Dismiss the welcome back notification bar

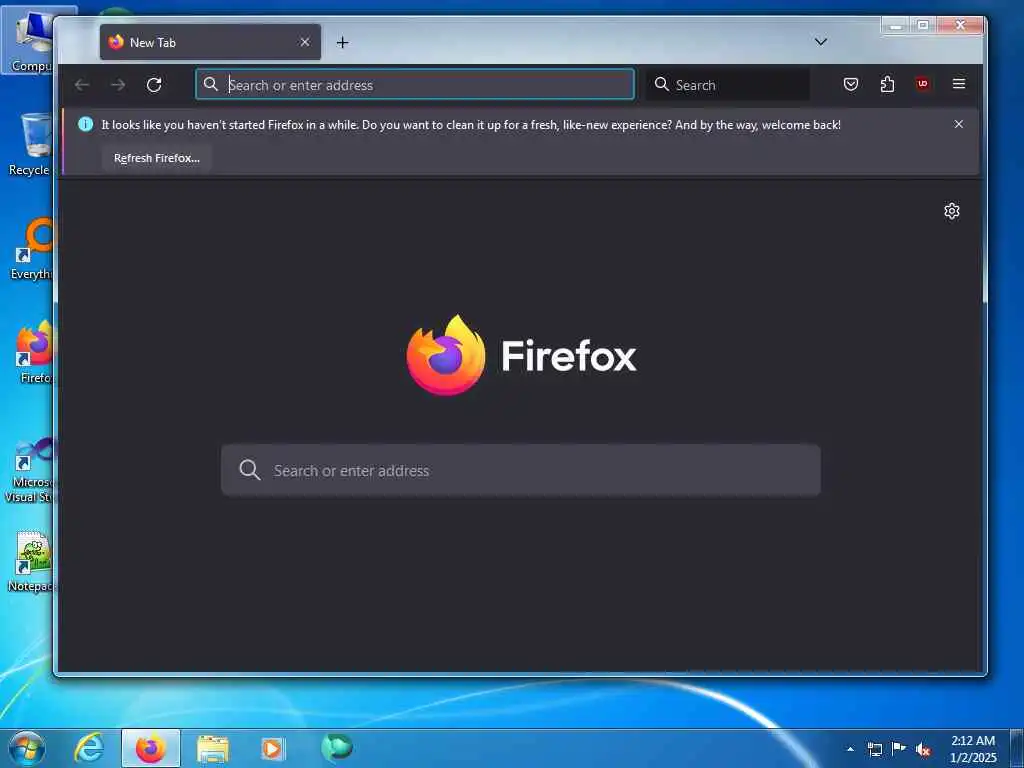click(x=958, y=124)
